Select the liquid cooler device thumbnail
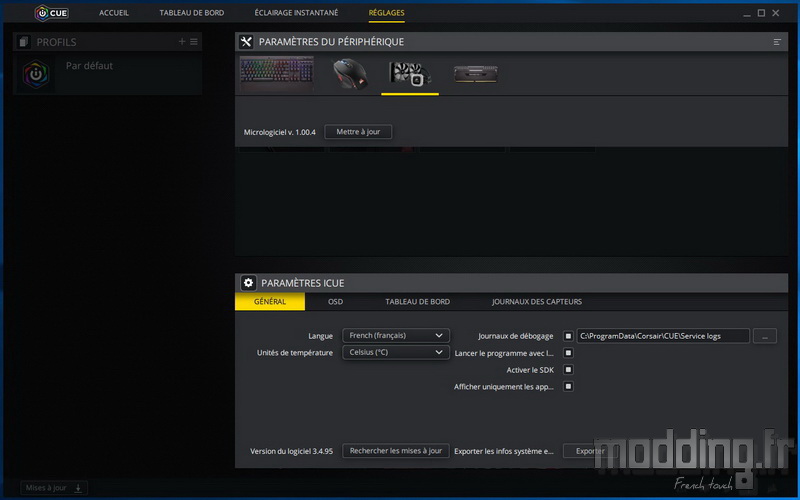The height and width of the screenshot is (500, 800). tap(410, 74)
